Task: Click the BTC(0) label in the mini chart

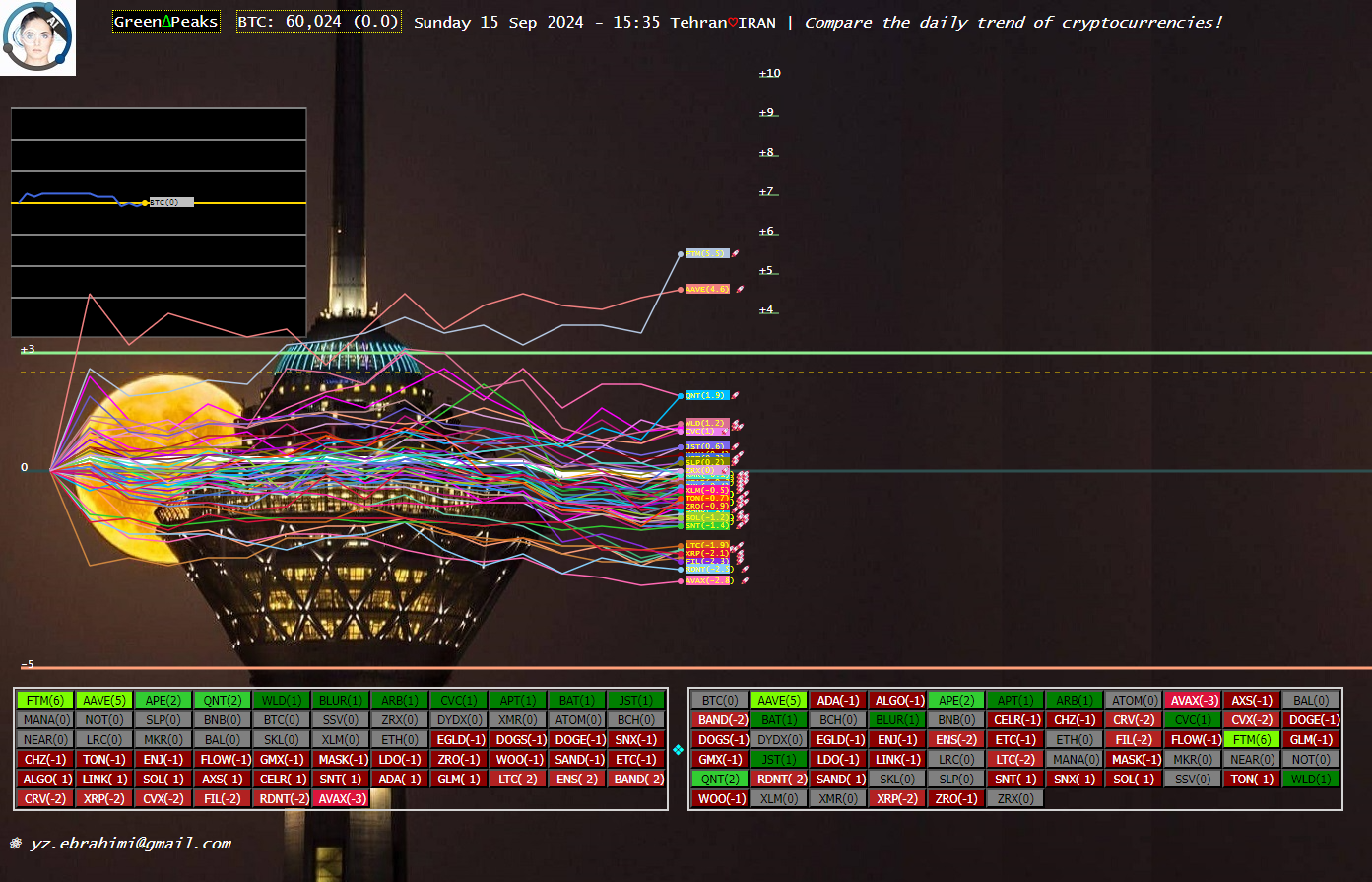Action: click(171, 202)
